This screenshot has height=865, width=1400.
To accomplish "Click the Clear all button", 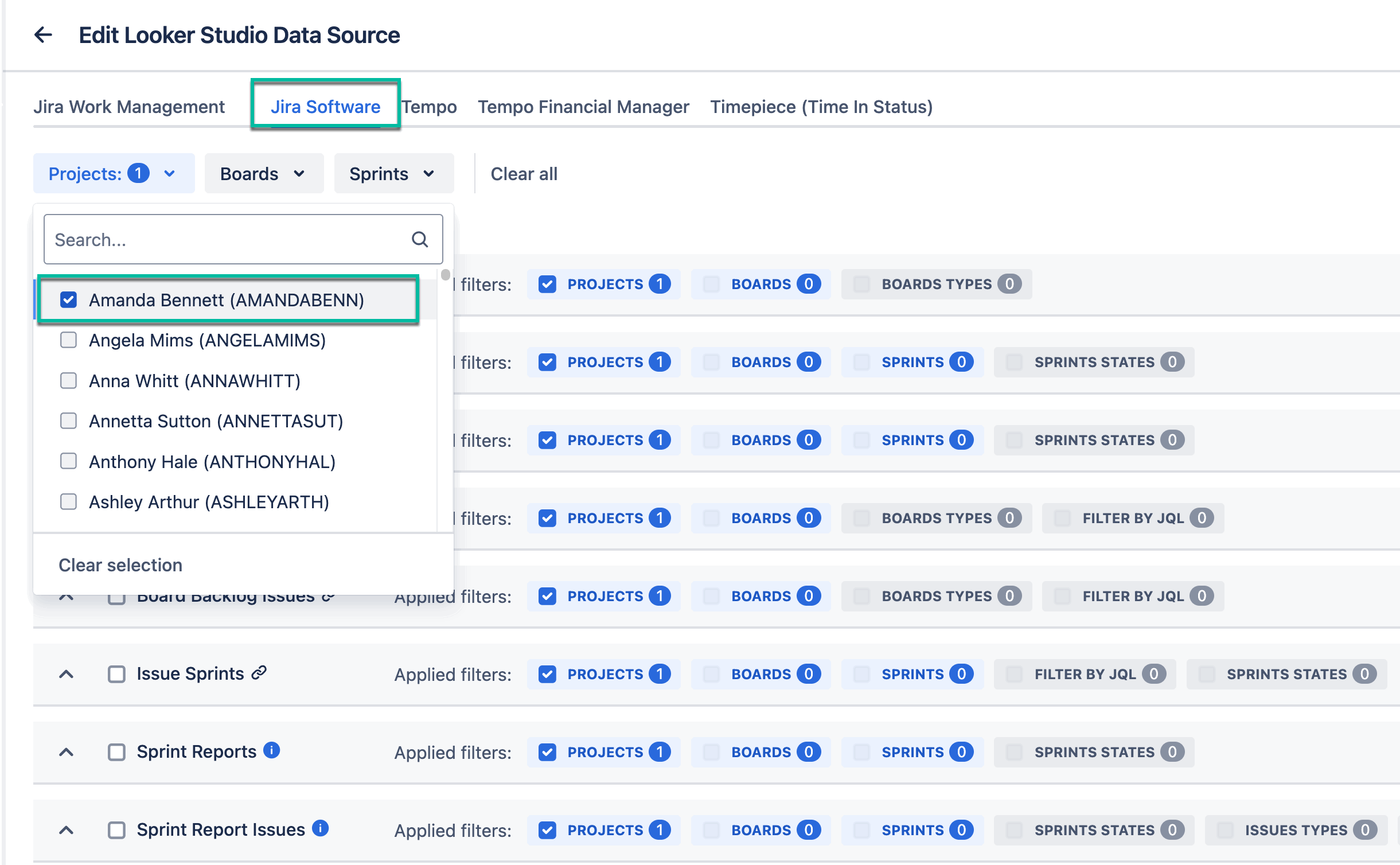I will pyautogui.click(x=524, y=174).
